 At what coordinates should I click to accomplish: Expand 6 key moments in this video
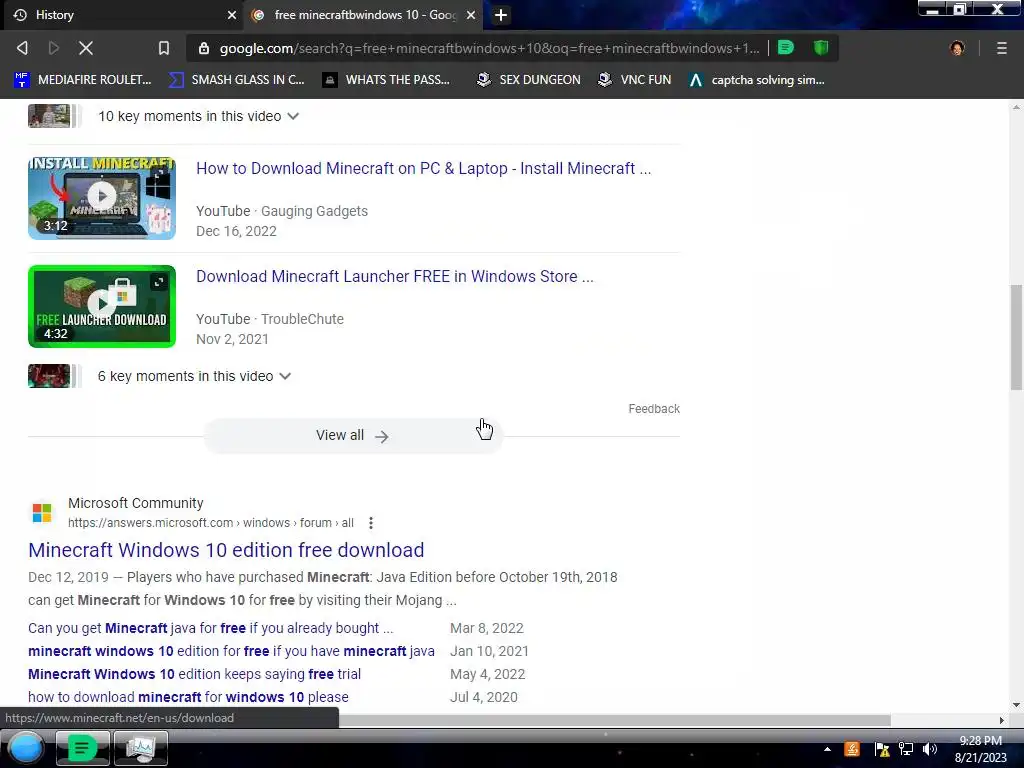click(195, 376)
